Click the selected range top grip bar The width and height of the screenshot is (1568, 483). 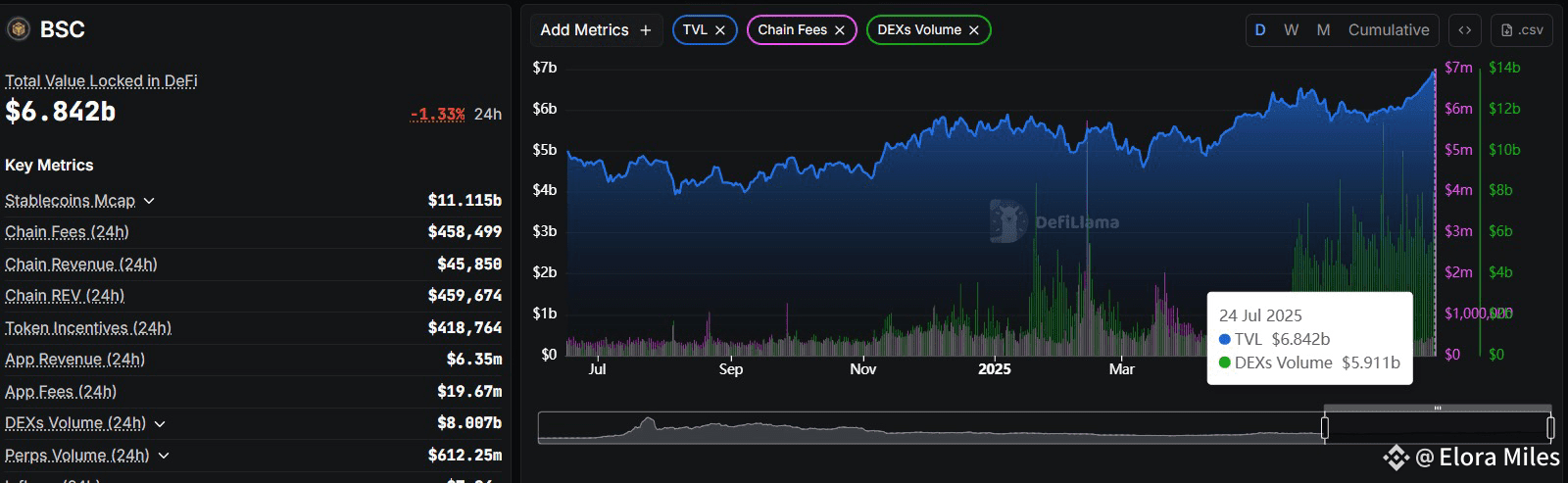[1438, 408]
